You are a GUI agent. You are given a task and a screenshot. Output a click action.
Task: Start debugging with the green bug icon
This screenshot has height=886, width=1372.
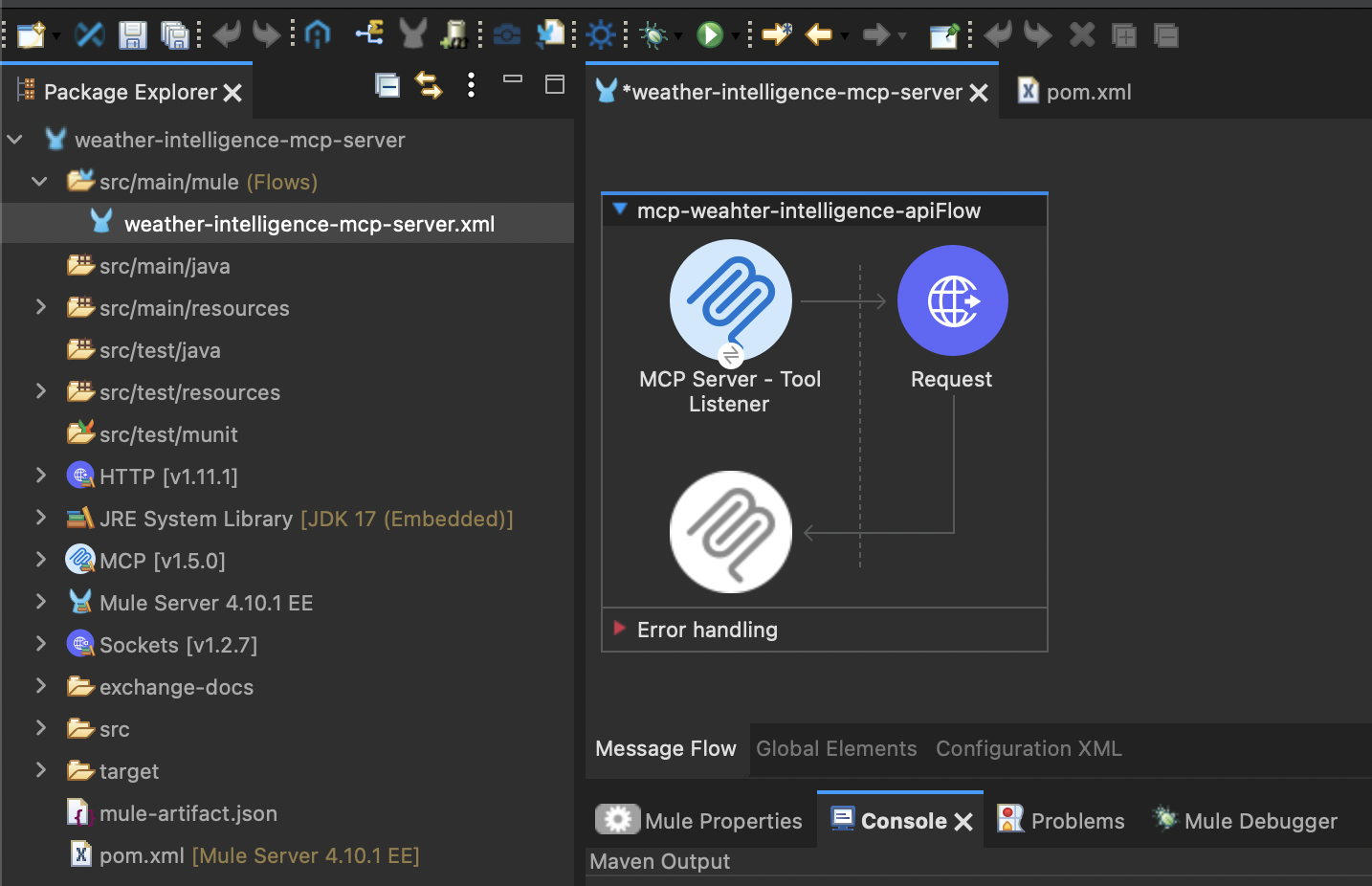point(653,35)
